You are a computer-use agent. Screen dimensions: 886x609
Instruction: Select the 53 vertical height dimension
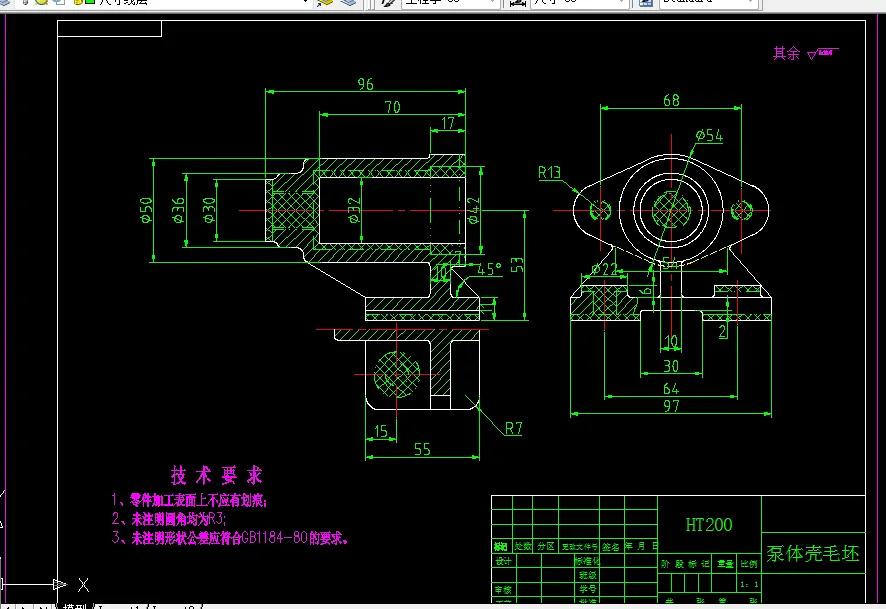tap(516, 265)
